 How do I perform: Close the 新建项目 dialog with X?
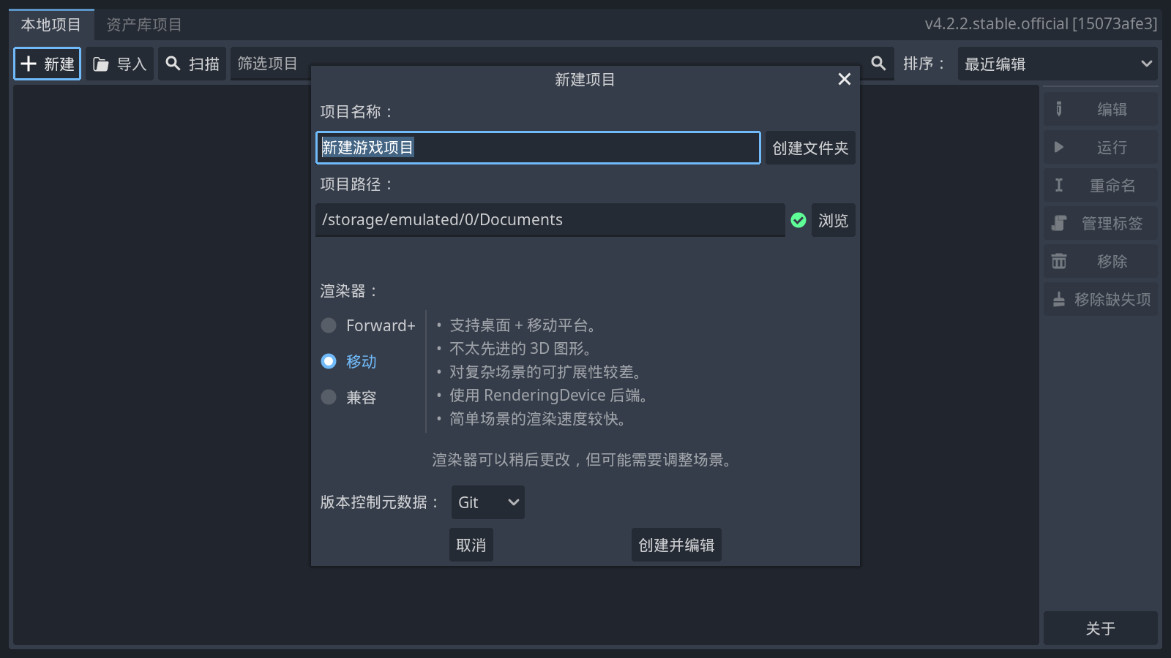point(844,79)
